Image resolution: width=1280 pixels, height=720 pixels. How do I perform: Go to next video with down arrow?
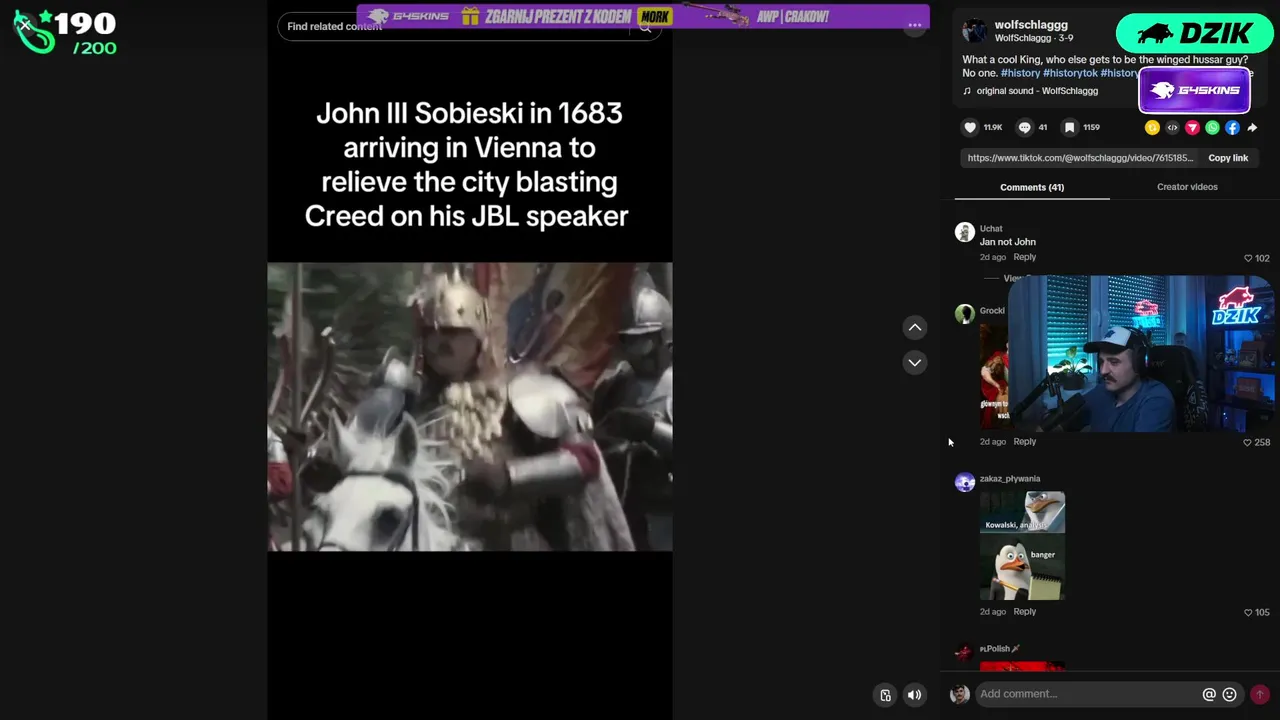click(915, 362)
